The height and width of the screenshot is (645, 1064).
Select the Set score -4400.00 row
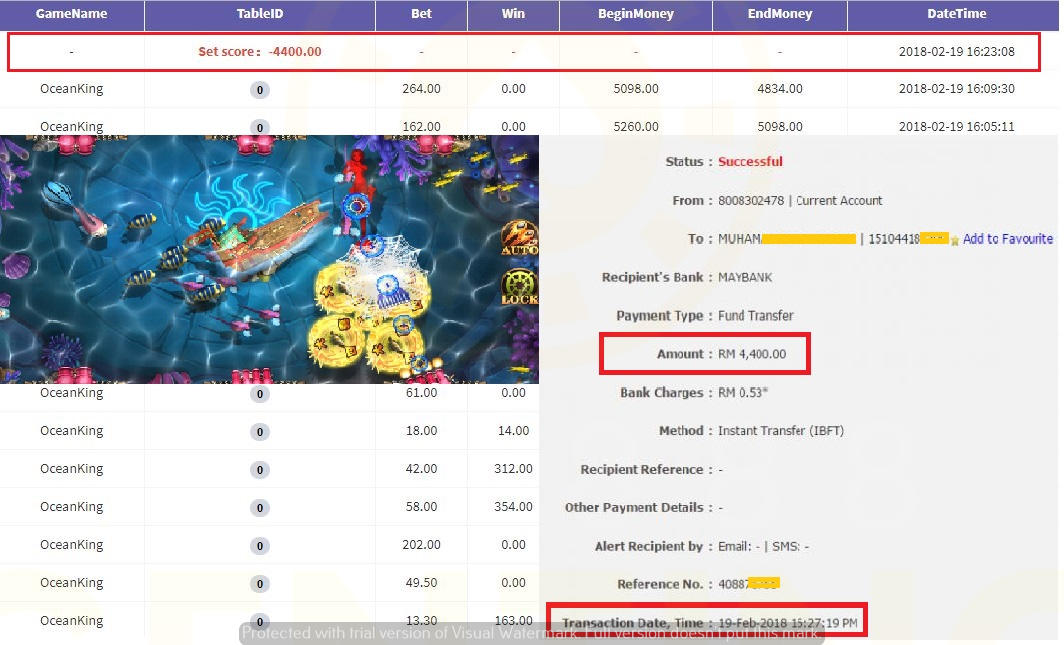click(x=523, y=52)
